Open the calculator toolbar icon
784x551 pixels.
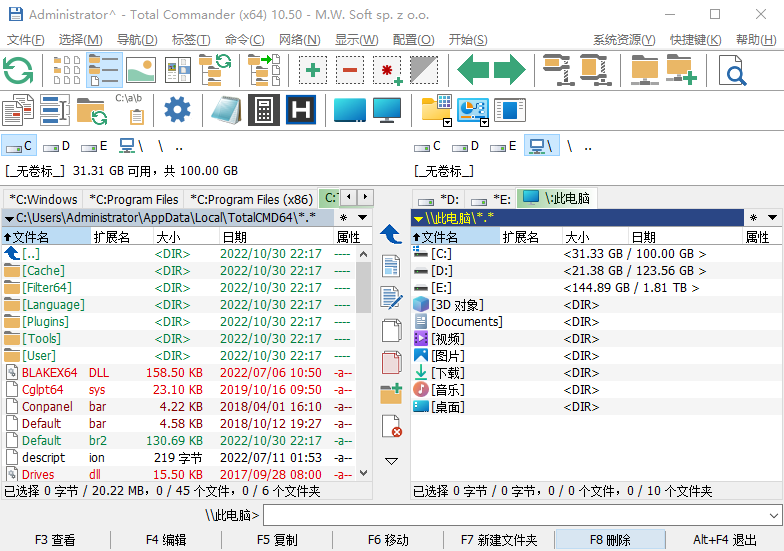coord(264,110)
